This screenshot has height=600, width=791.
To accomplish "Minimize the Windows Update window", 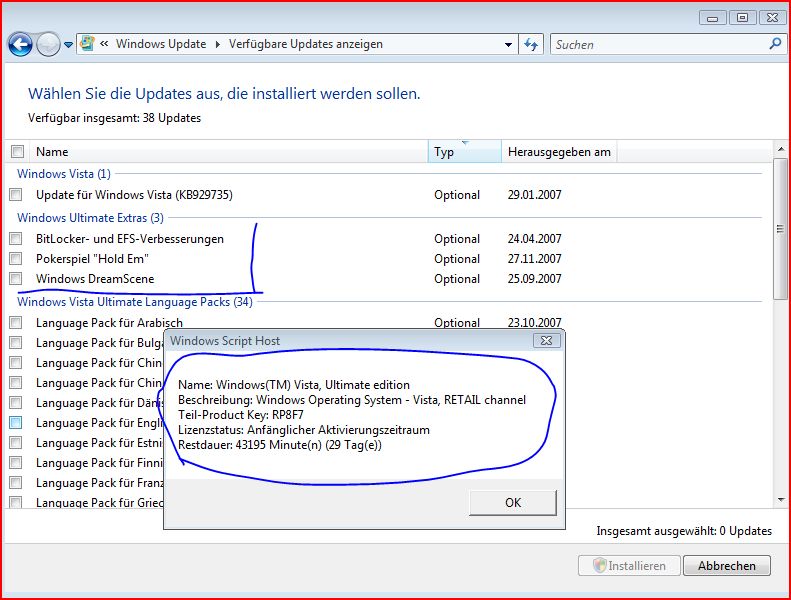I will [x=712, y=18].
